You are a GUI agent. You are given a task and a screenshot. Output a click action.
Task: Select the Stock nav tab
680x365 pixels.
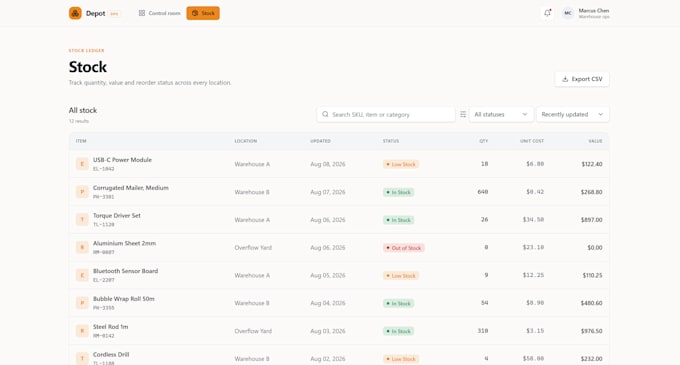point(203,13)
